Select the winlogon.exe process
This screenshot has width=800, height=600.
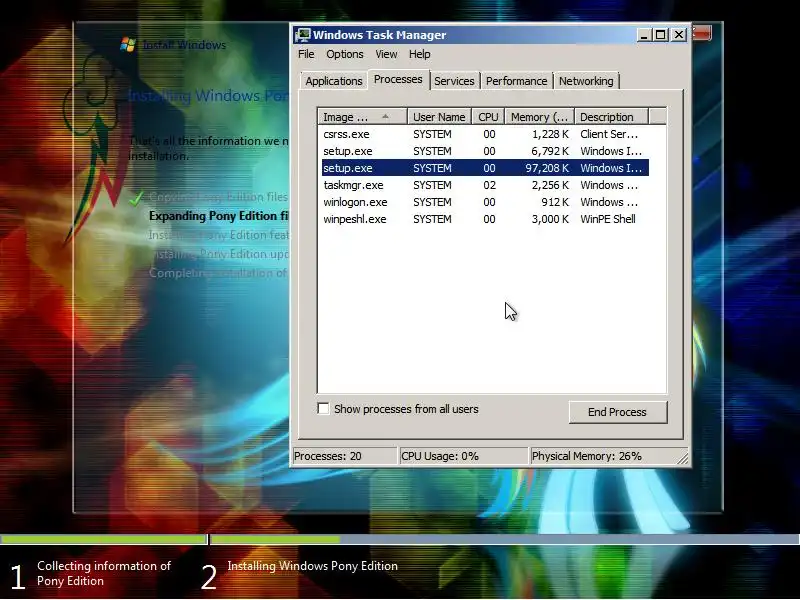[x=485, y=202]
